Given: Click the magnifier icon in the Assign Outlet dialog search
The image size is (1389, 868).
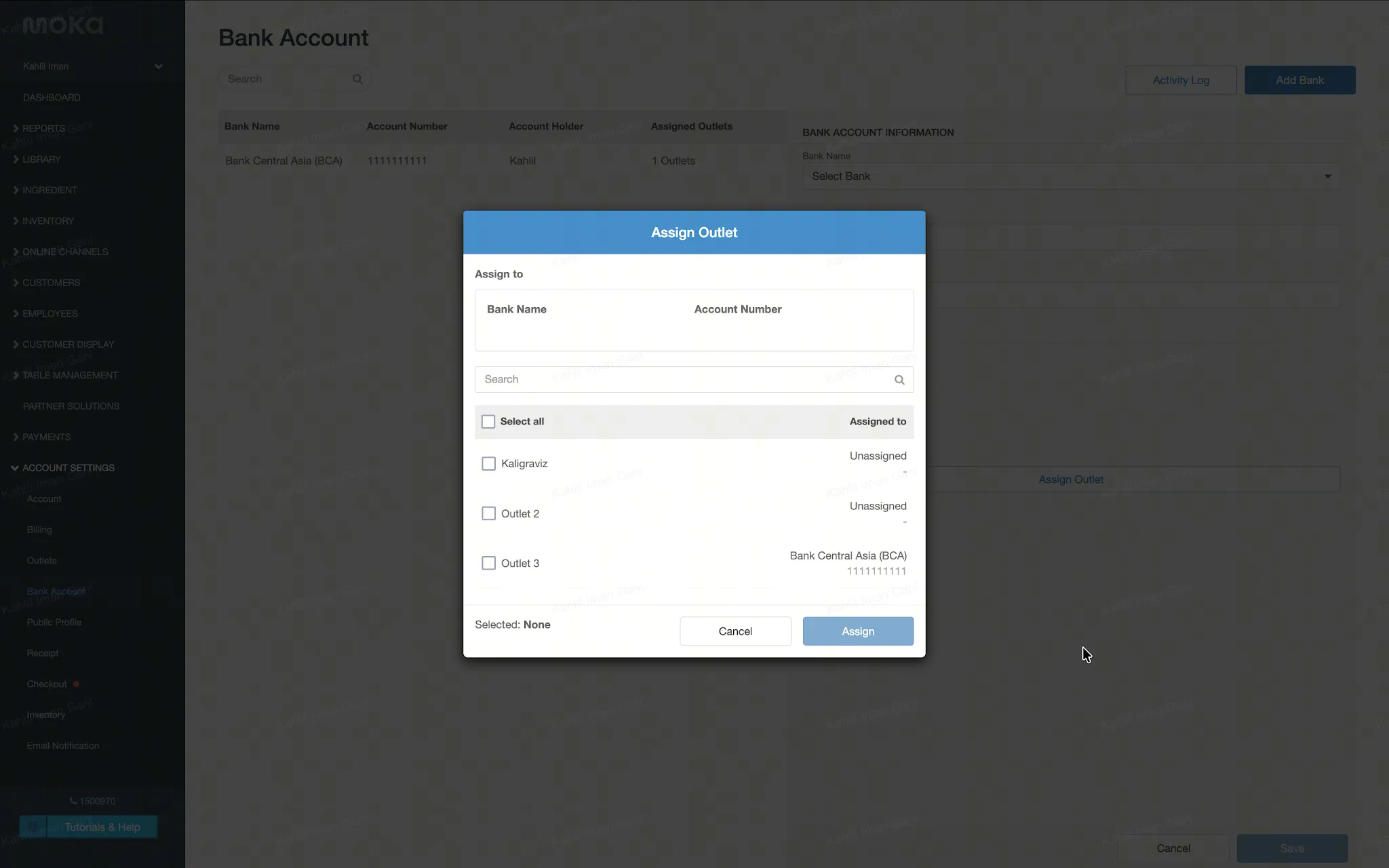Looking at the screenshot, I should (899, 380).
